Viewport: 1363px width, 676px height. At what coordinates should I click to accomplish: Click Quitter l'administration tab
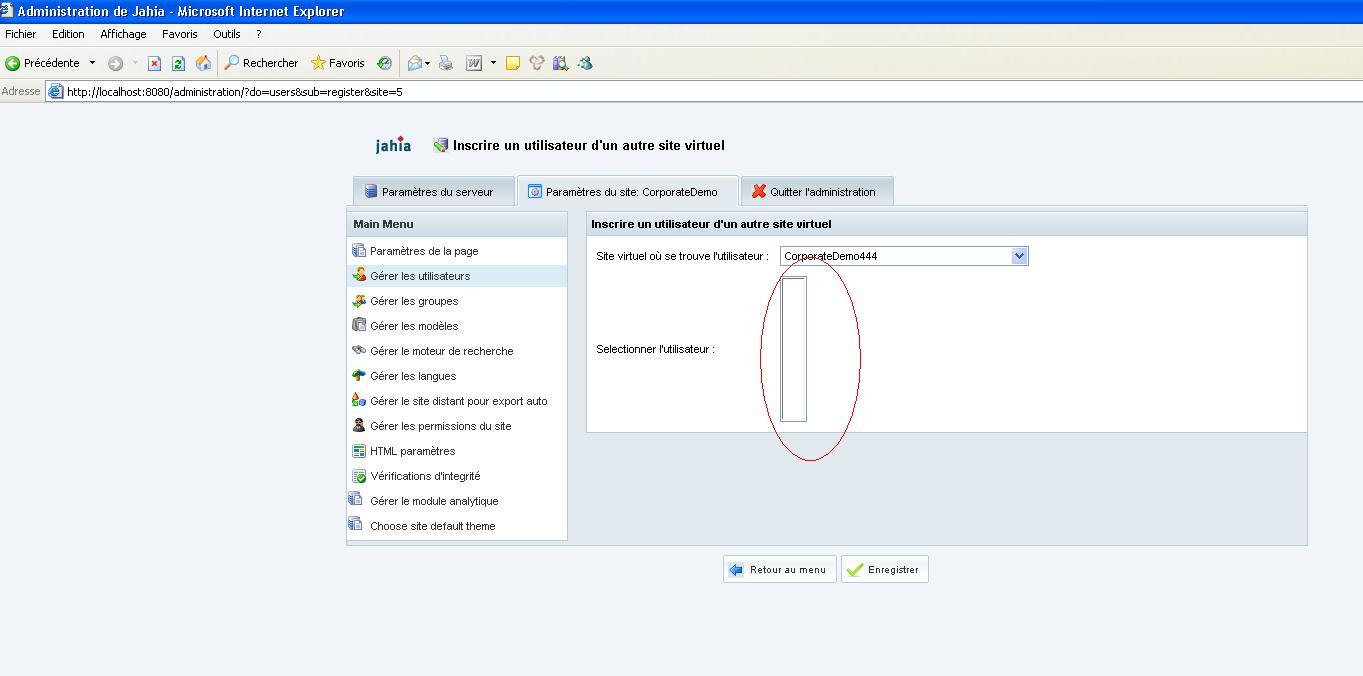[817, 192]
